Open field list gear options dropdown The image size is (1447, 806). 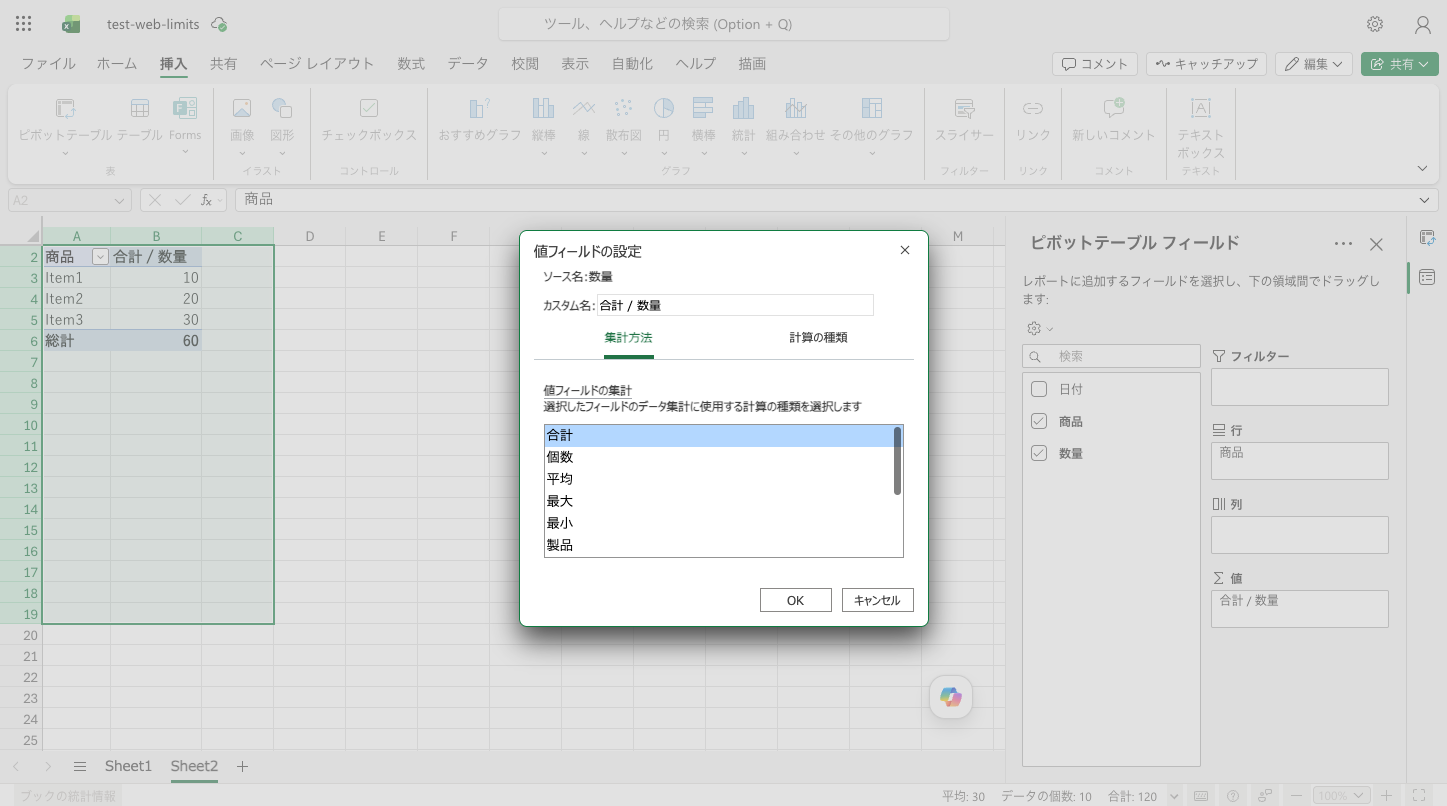(1040, 328)
